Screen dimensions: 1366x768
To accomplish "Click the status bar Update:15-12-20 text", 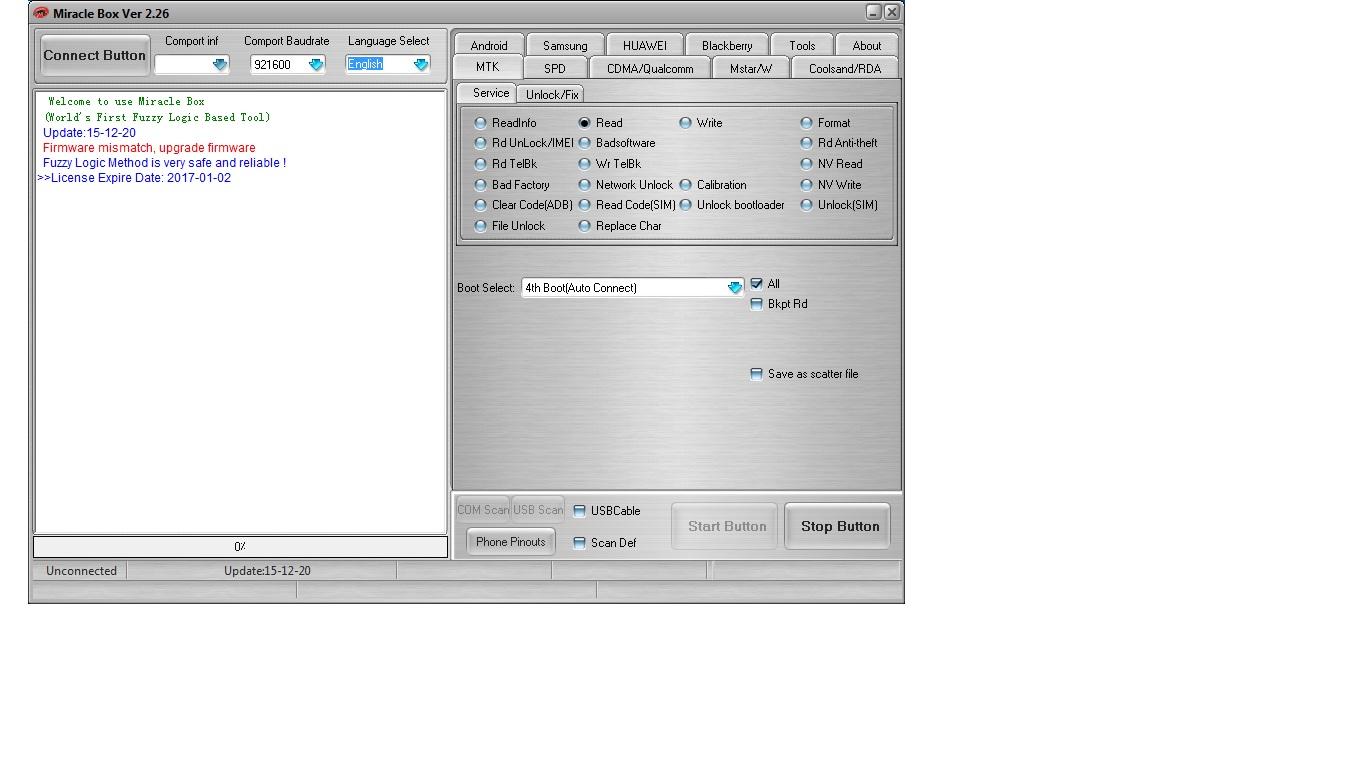I will point(267,571).
